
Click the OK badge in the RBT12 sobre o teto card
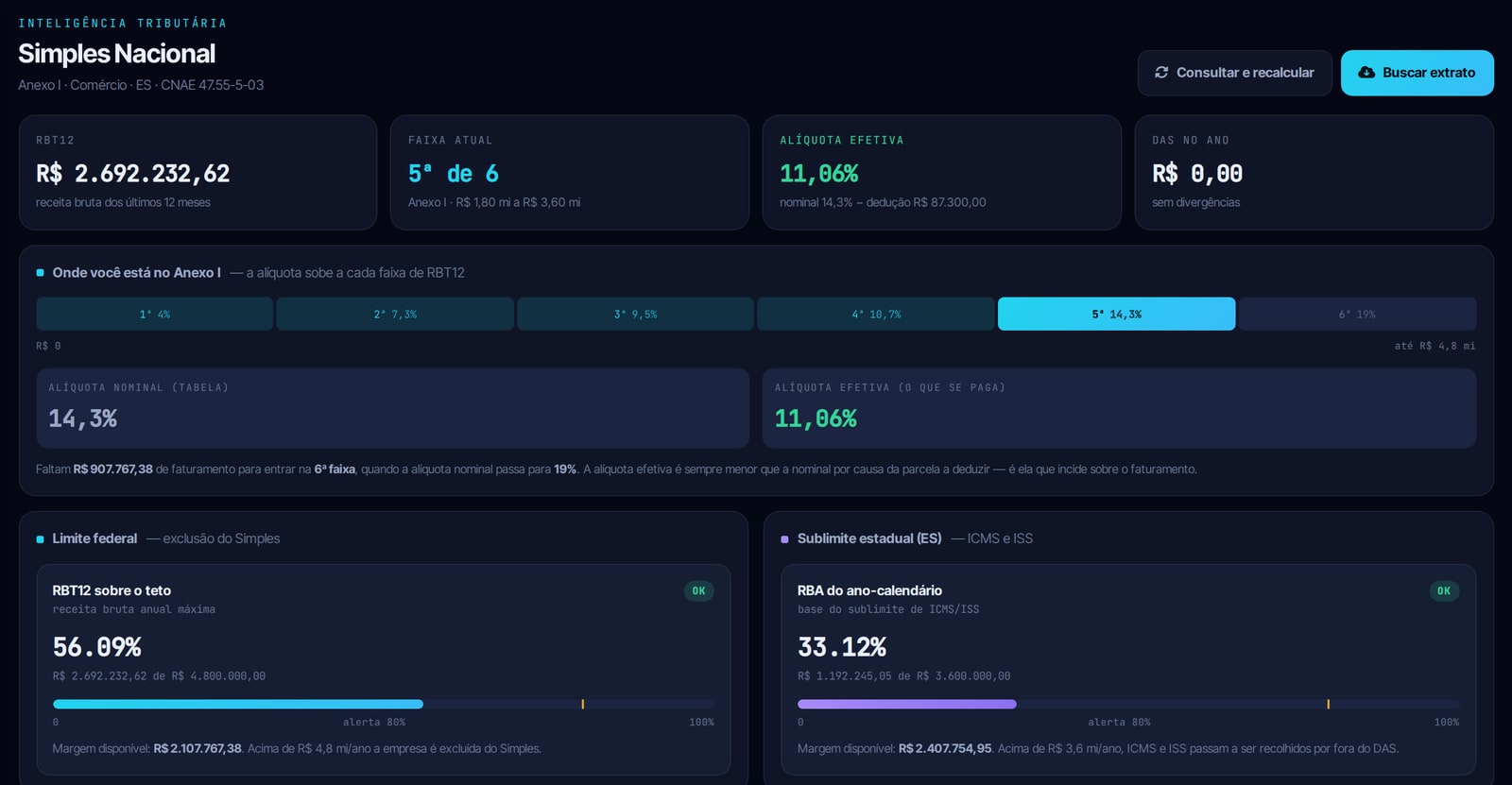(x=698, y=591)
